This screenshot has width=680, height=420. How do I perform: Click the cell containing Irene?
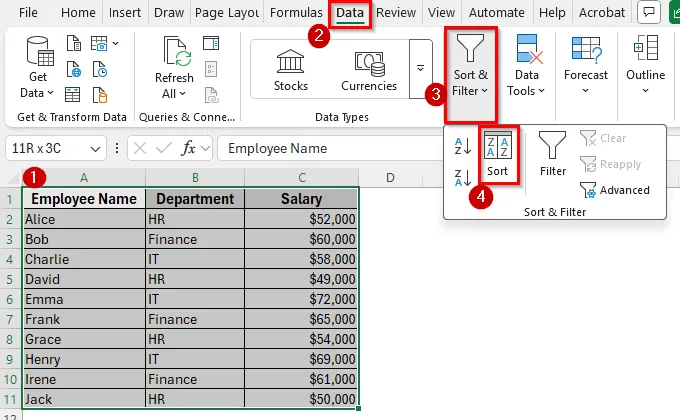click(84, 379)
